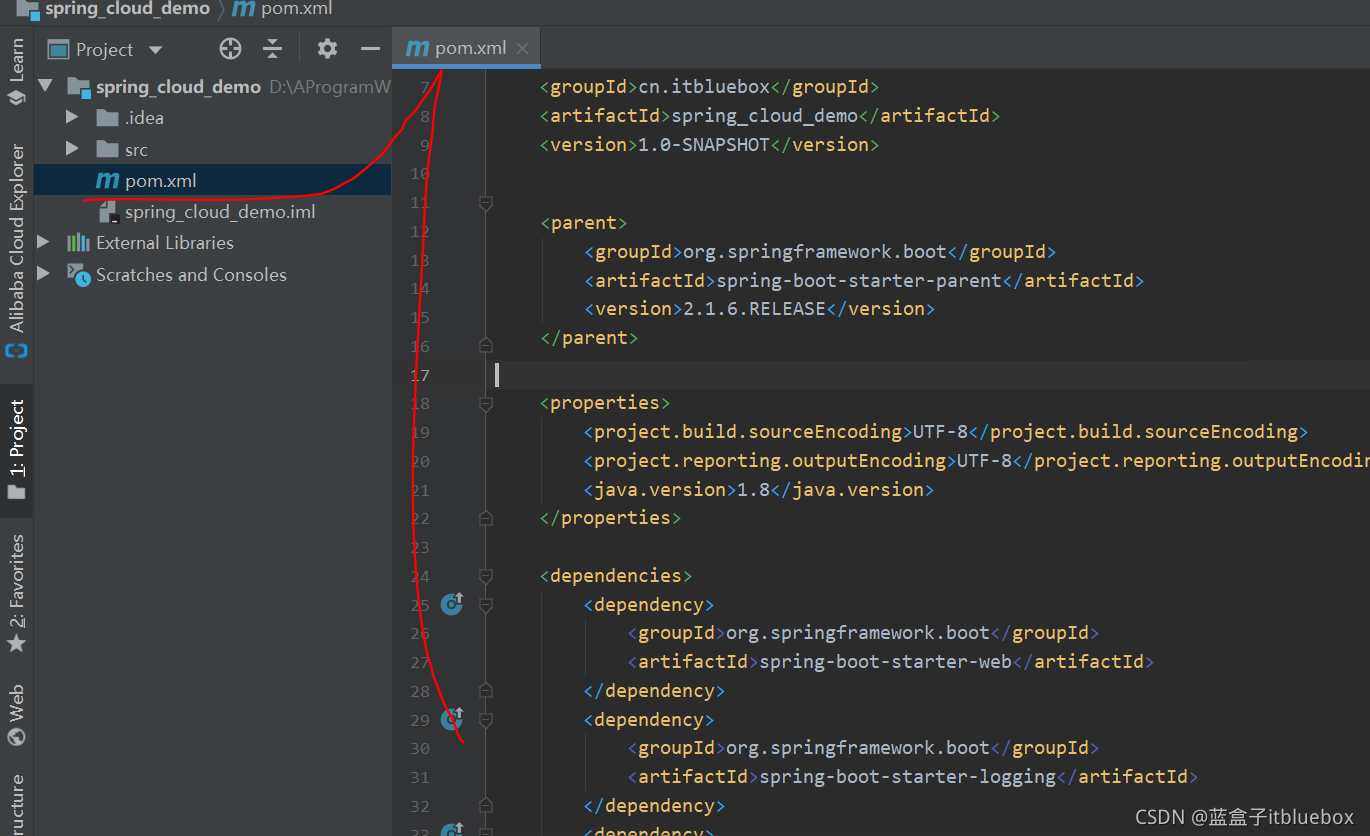This screenshot has height=836, width=1370.
Task: Click the Scratches and Consoles clock icon
Action: pos(78,274)
